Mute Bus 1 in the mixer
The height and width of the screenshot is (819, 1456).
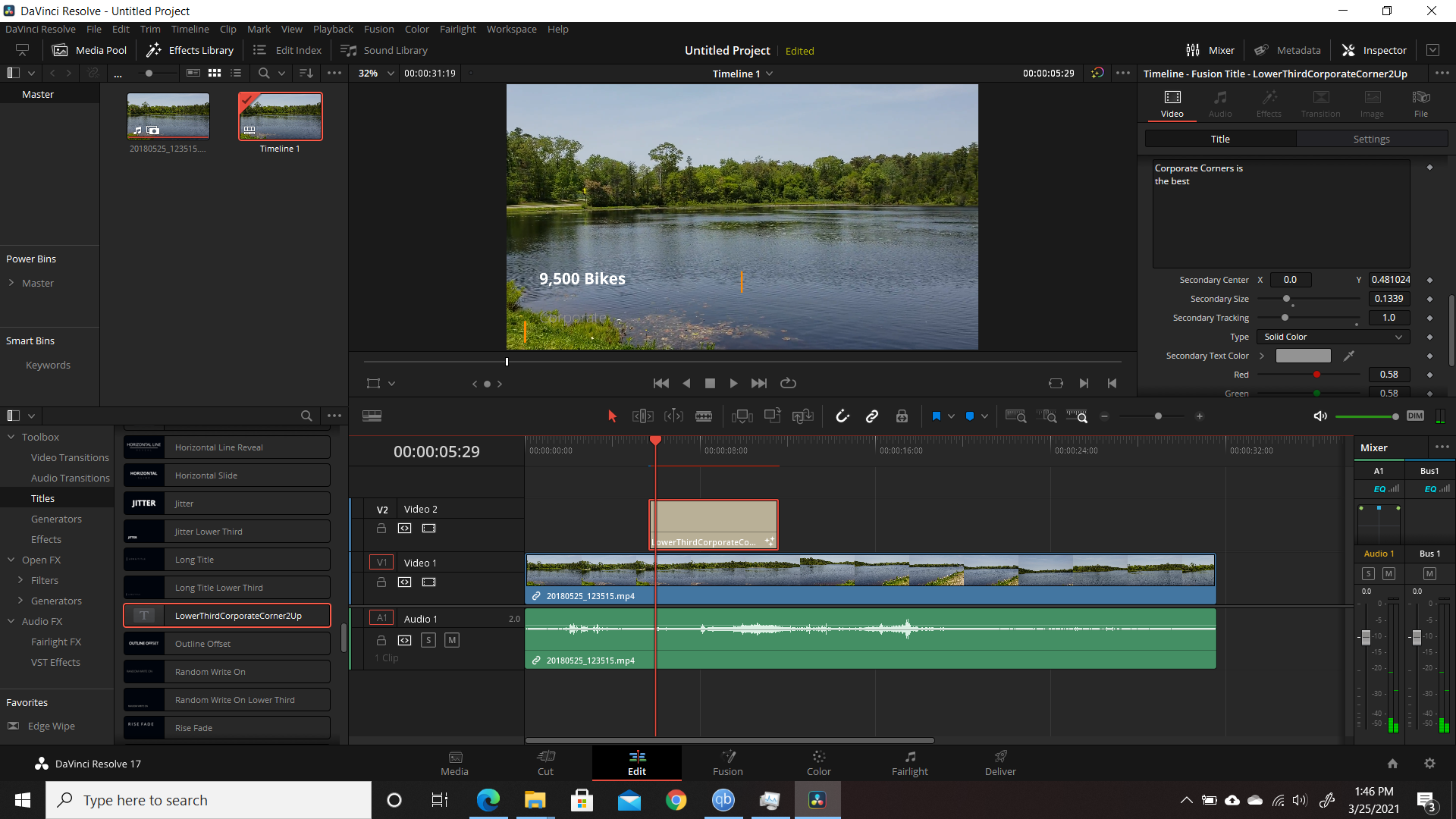click(1429, 573)
